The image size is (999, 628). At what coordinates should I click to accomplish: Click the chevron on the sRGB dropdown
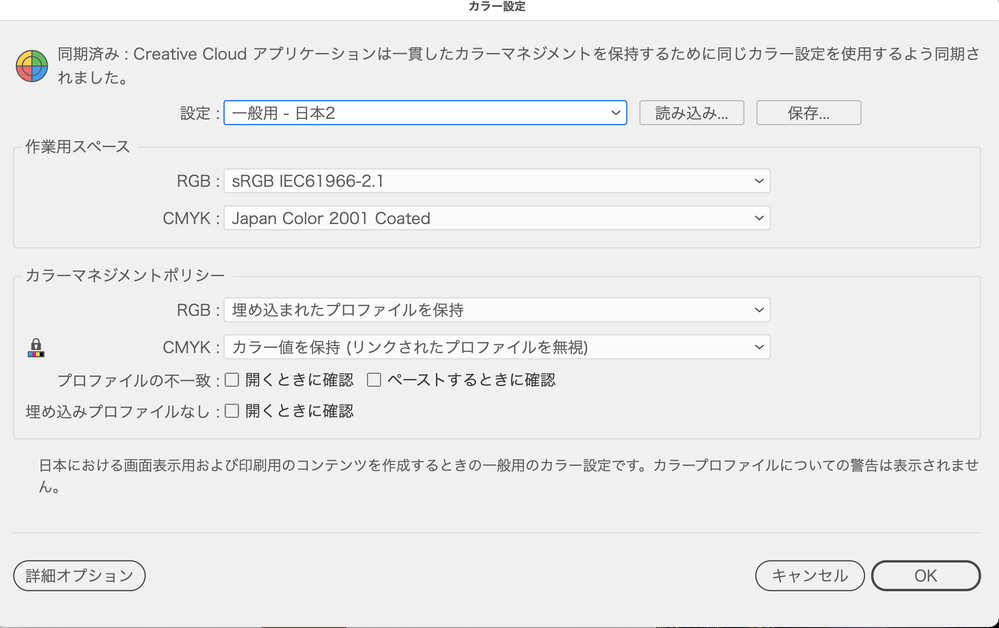click(x=761, y=181)
